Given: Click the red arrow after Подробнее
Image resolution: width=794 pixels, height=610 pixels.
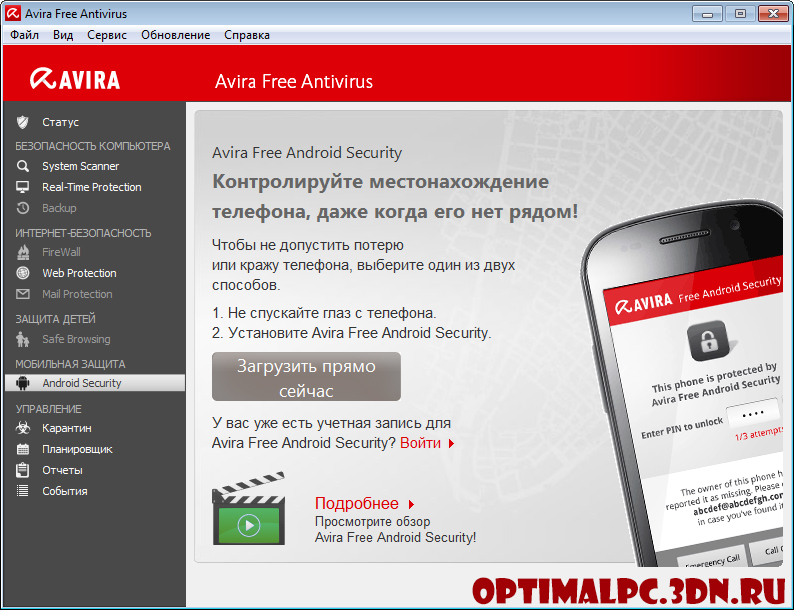Looking at the screenshot, I should tap(411, 504).
